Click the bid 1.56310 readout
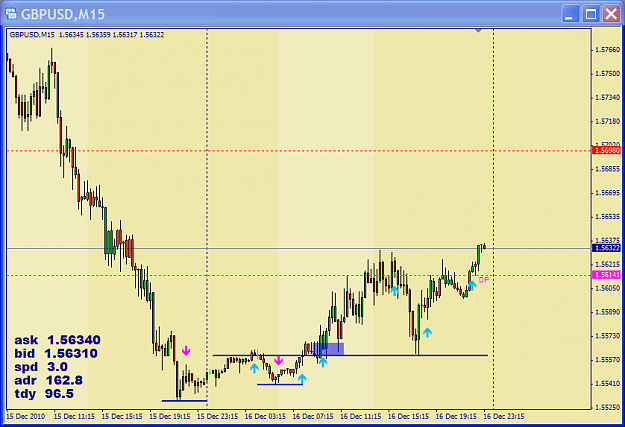The image size is (625, 427). [x=56, y=354]
